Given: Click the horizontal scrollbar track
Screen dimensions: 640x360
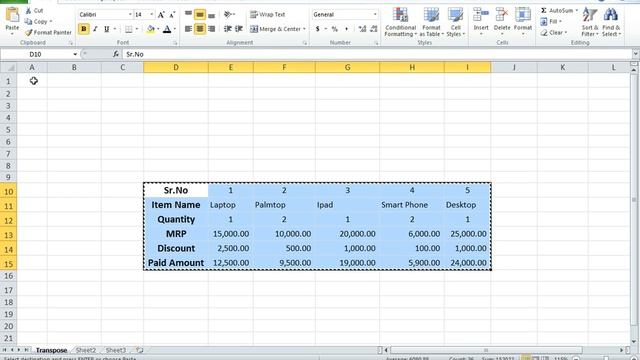Looking at the screenshot, I should pyautogui.click(x=486, y=350).
